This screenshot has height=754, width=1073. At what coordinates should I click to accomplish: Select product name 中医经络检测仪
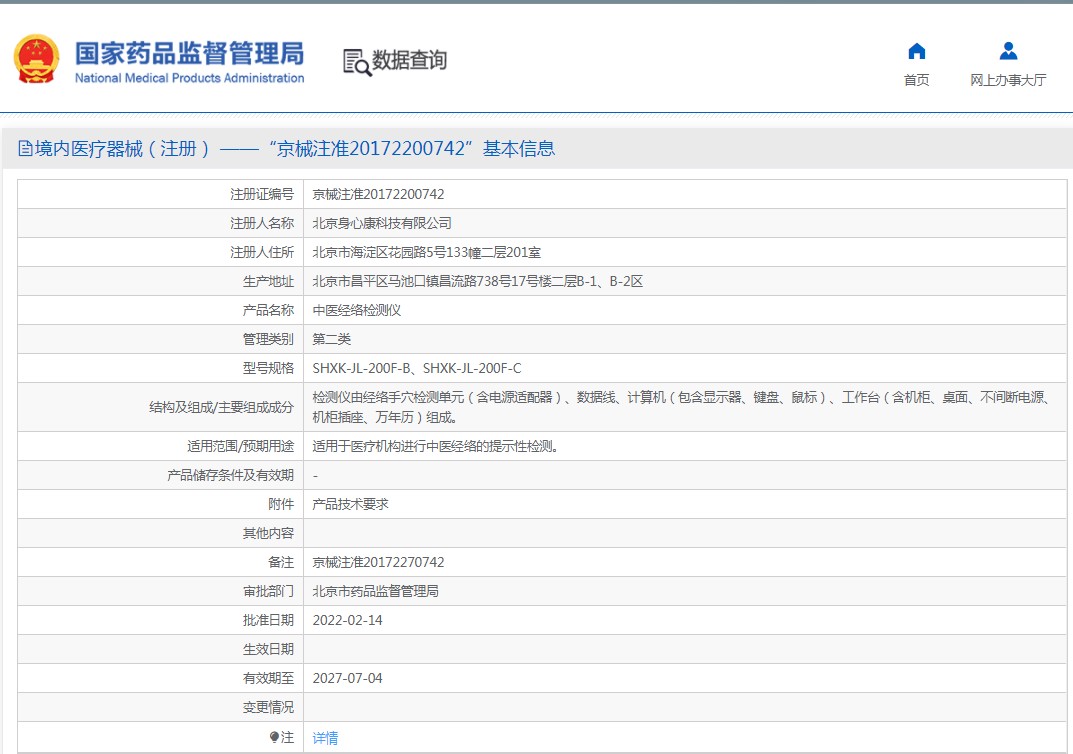[357, 310]
